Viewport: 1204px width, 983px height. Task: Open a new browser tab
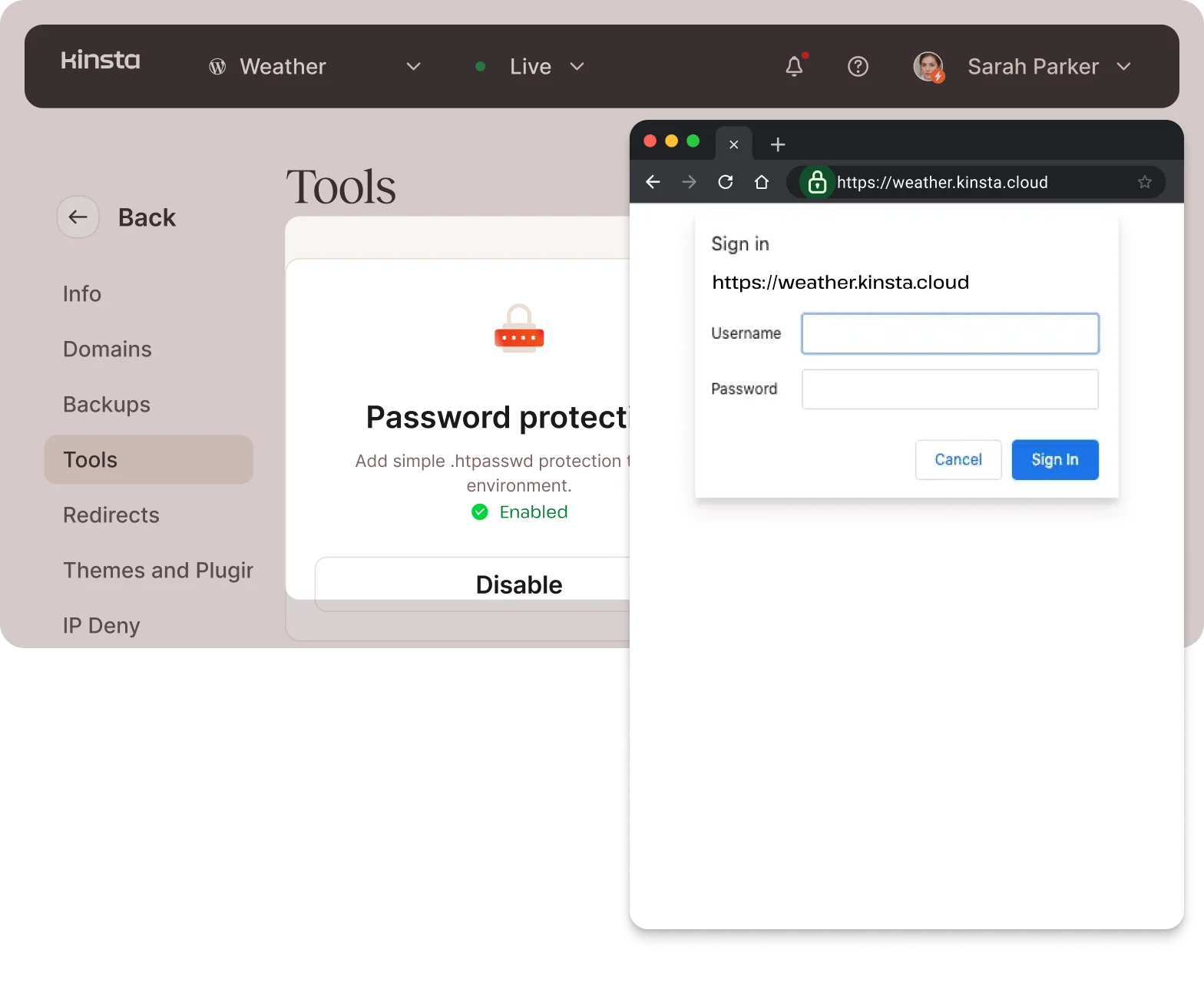(x=778, y=144)
